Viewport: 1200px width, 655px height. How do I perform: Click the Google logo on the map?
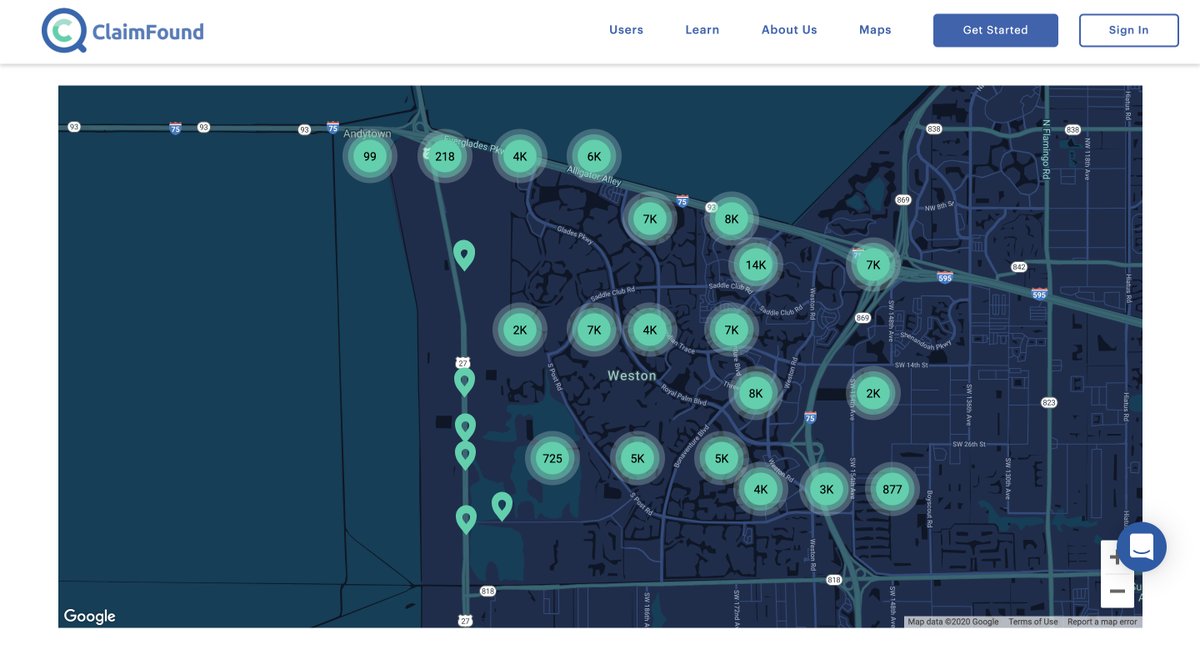(x=90, y=616)
